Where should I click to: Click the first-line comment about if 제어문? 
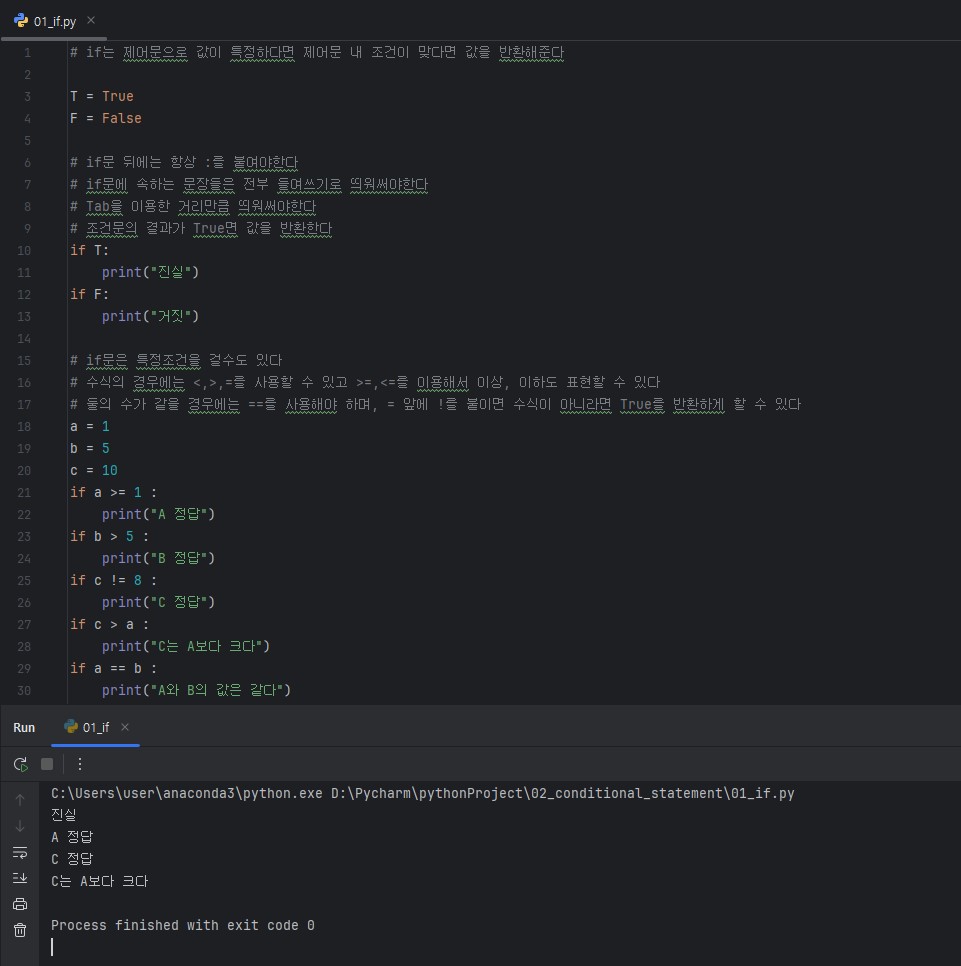[x=317, y=53]
